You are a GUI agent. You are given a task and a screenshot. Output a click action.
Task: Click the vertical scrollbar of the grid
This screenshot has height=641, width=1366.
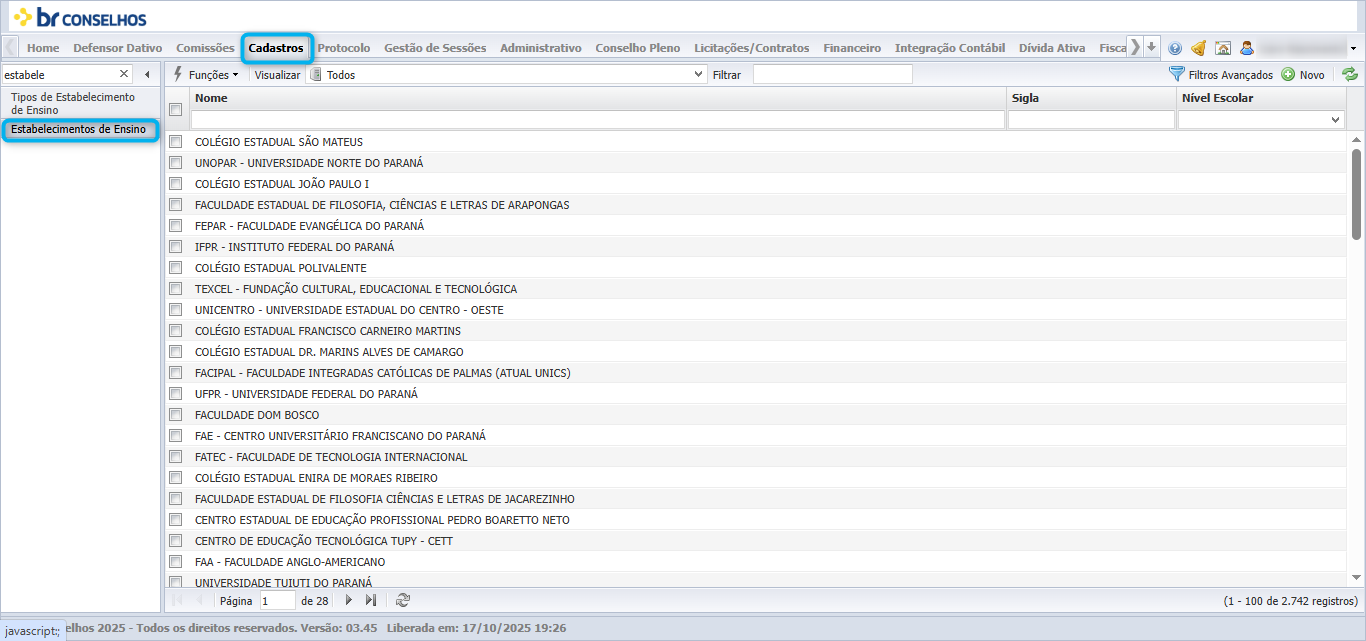pos(1356,194)
